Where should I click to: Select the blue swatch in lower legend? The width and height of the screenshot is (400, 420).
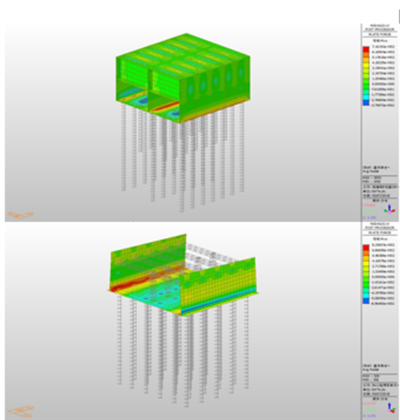click(366, 301)
